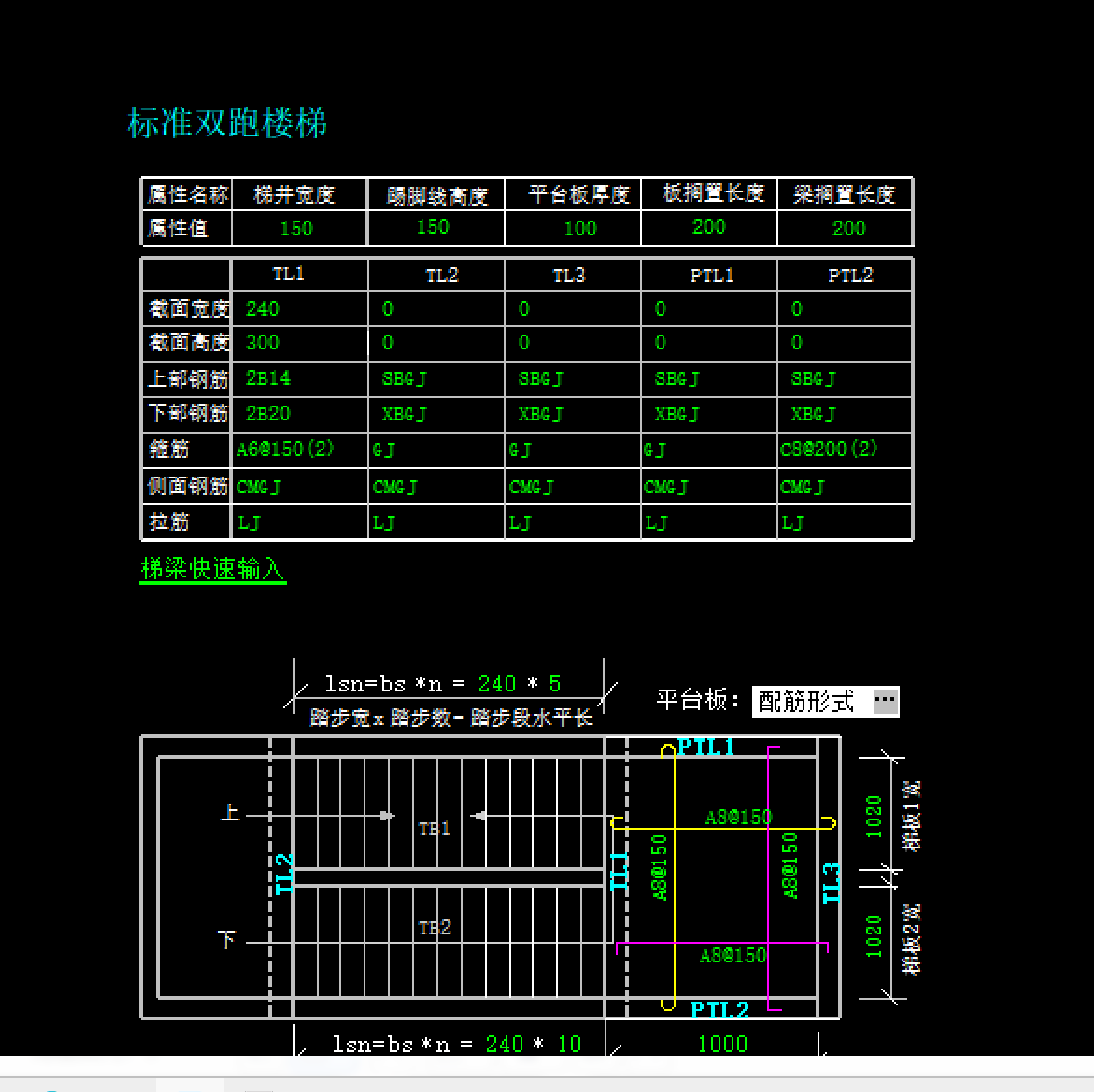
Task: Select PTL2 下部钢筋 cell XBGJ
Action: (813, 414)
